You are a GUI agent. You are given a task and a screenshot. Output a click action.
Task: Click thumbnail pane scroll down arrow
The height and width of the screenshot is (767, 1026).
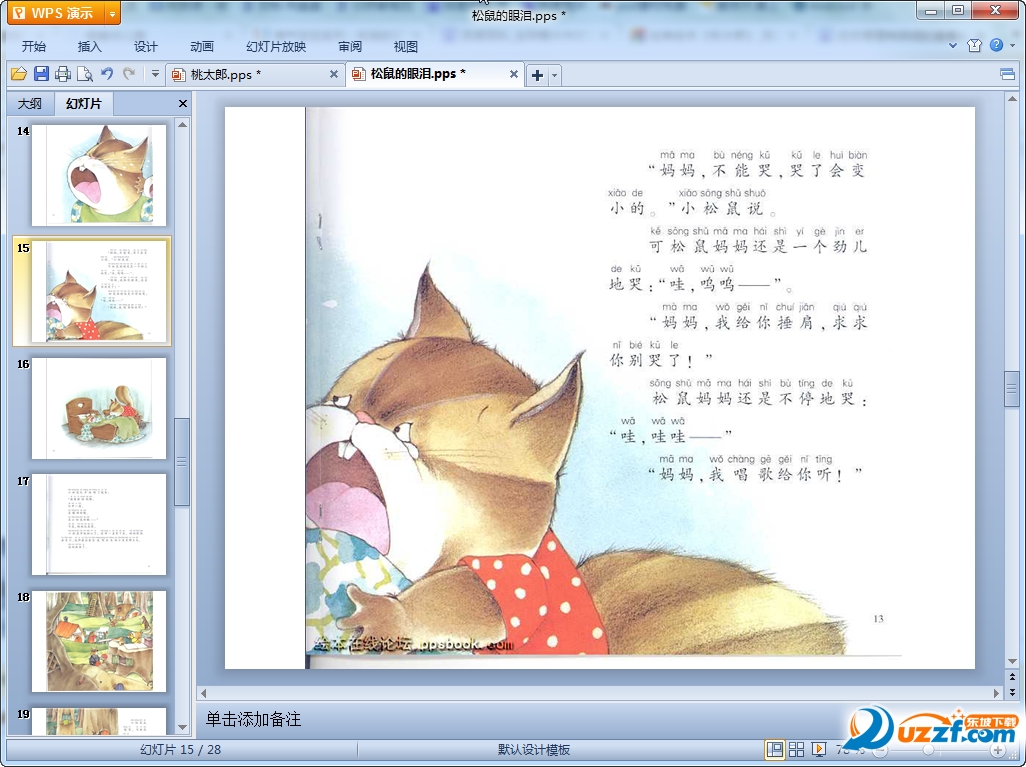(183, 727)
